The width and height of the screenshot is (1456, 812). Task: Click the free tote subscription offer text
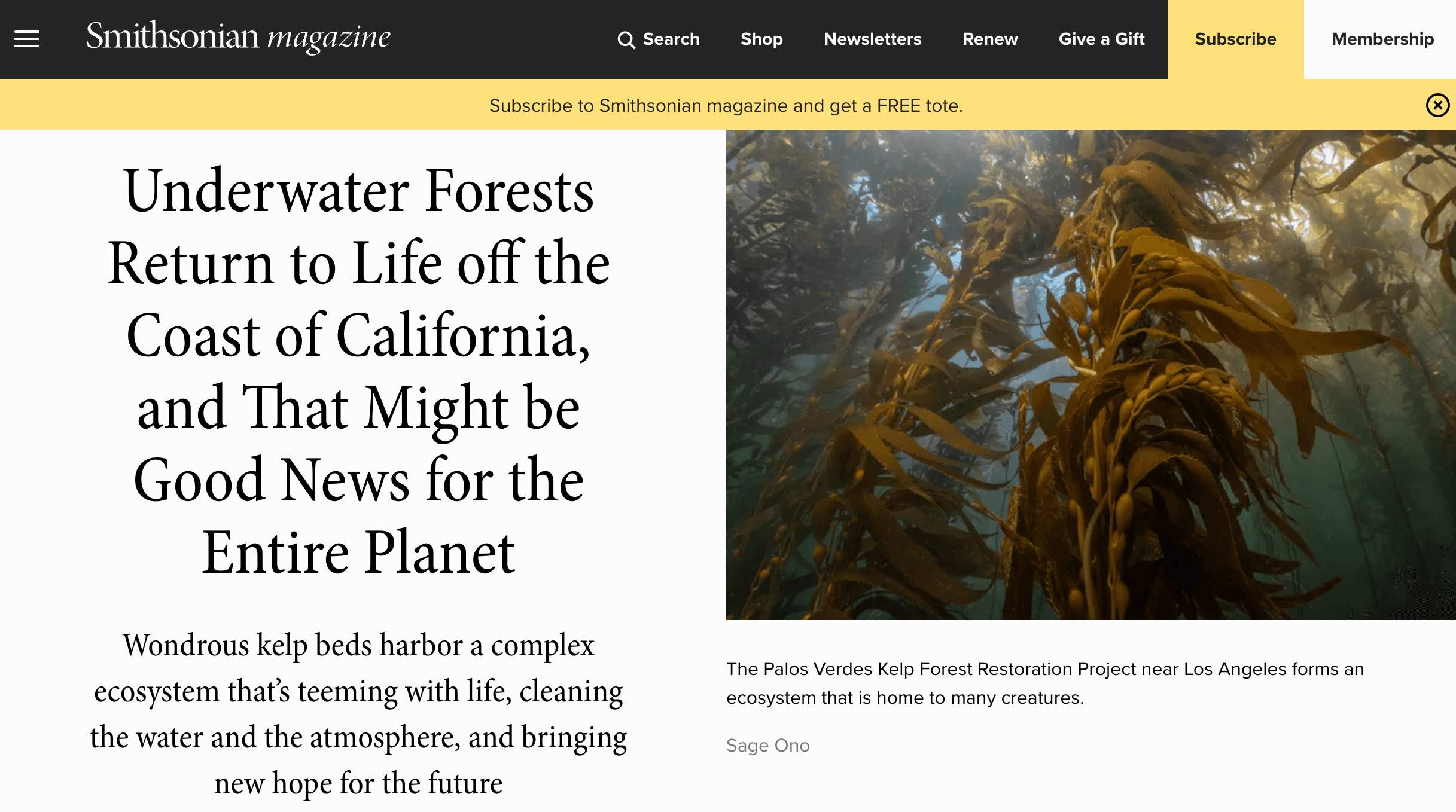click(727, 105)
